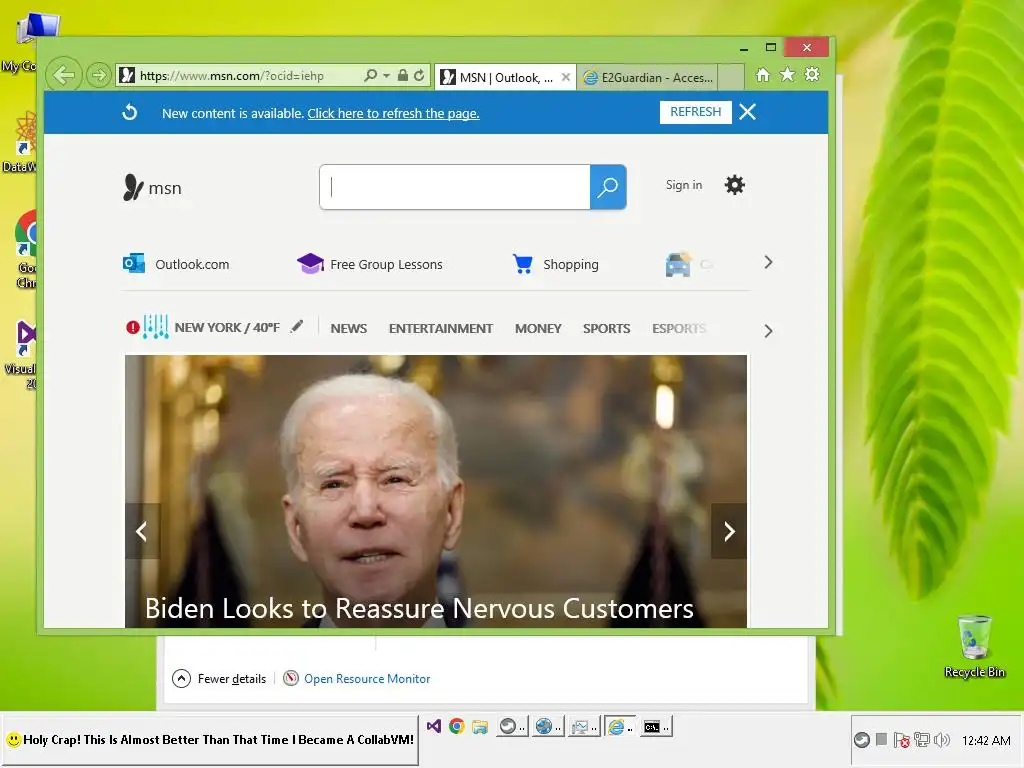1024x768 pixels.
Task: Open the Shopping shortcut
Action: [556, 264]
